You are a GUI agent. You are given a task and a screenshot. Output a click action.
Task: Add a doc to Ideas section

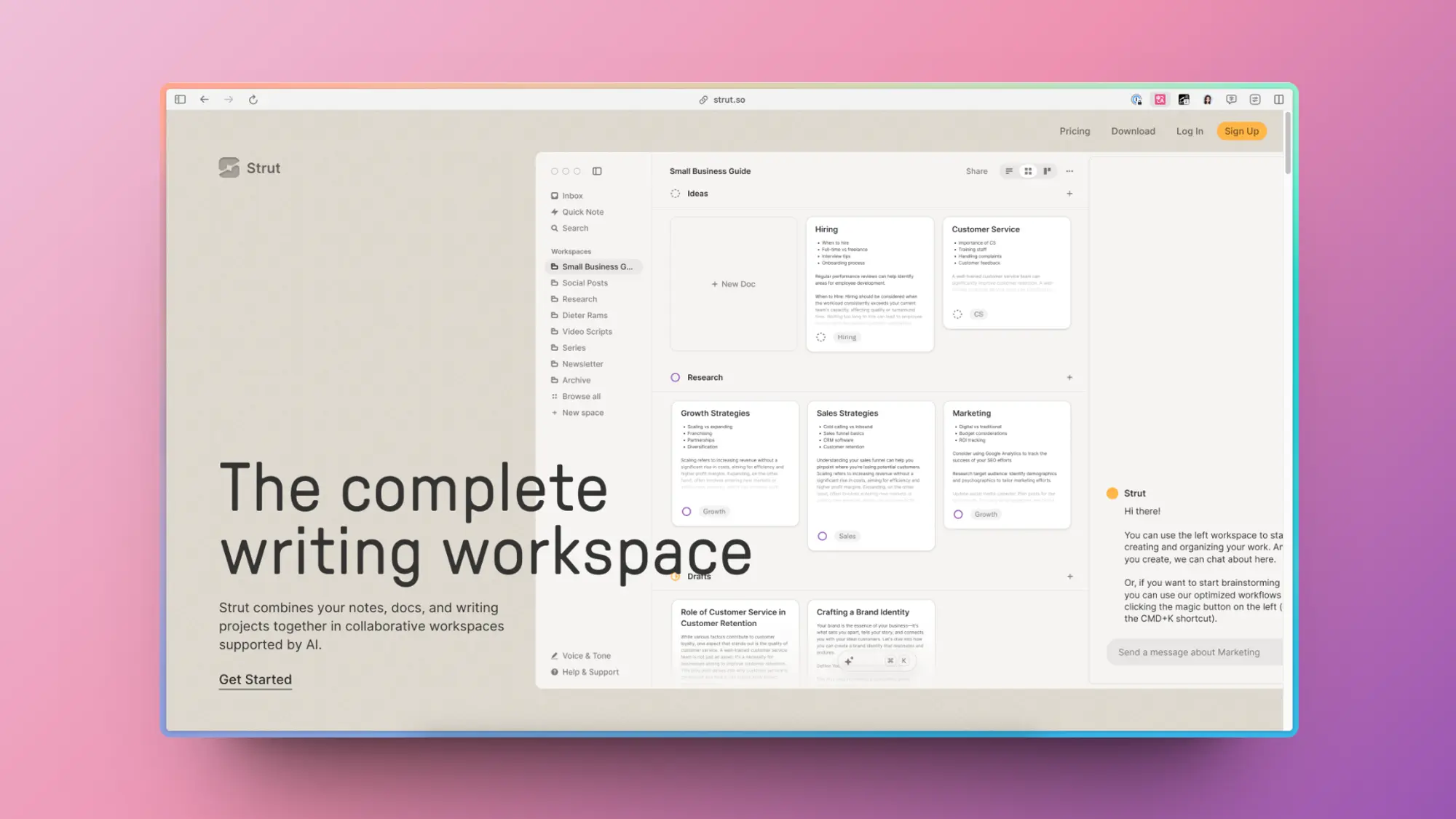[1069, 194]
